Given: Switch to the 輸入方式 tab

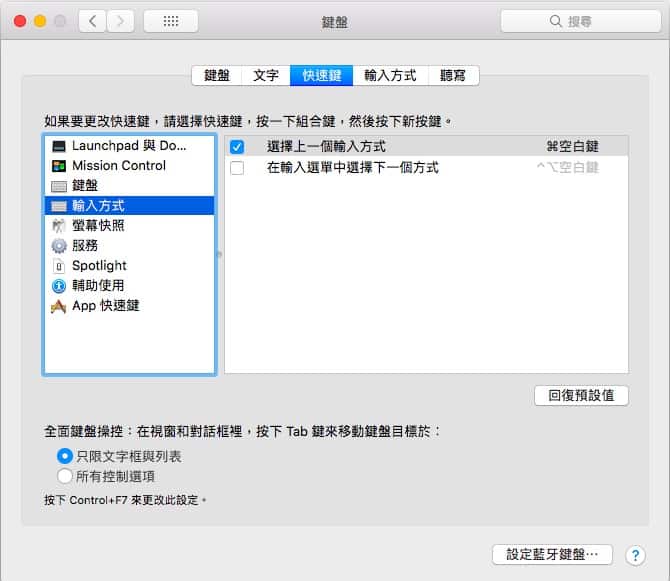Looking at the screenshot, I should 390,75.
